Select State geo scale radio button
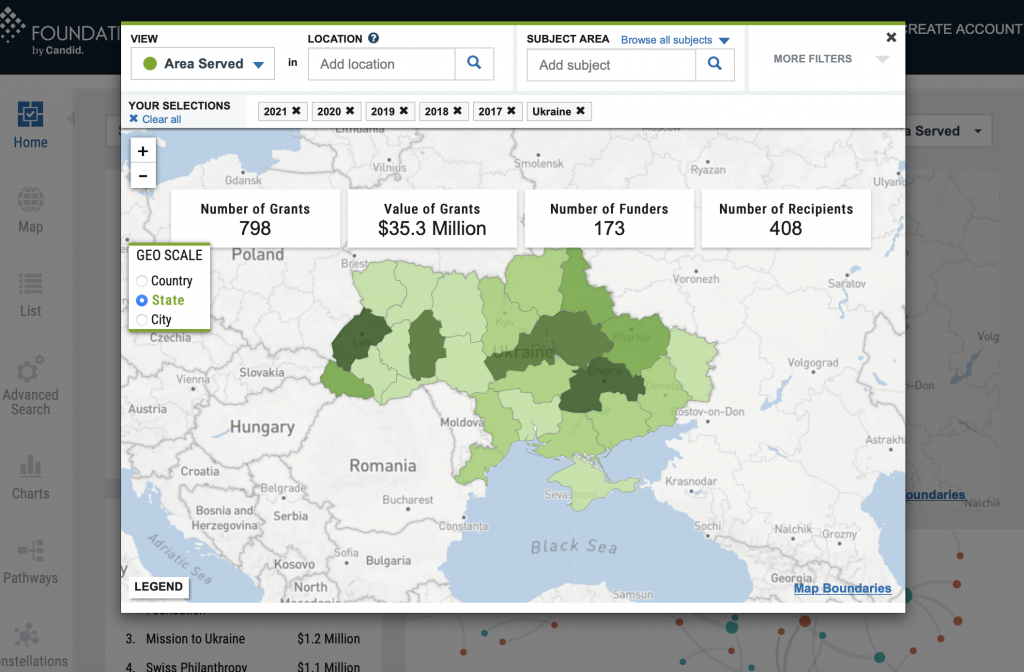Screen dimensions: 1024x672 [x=142, y=300]
